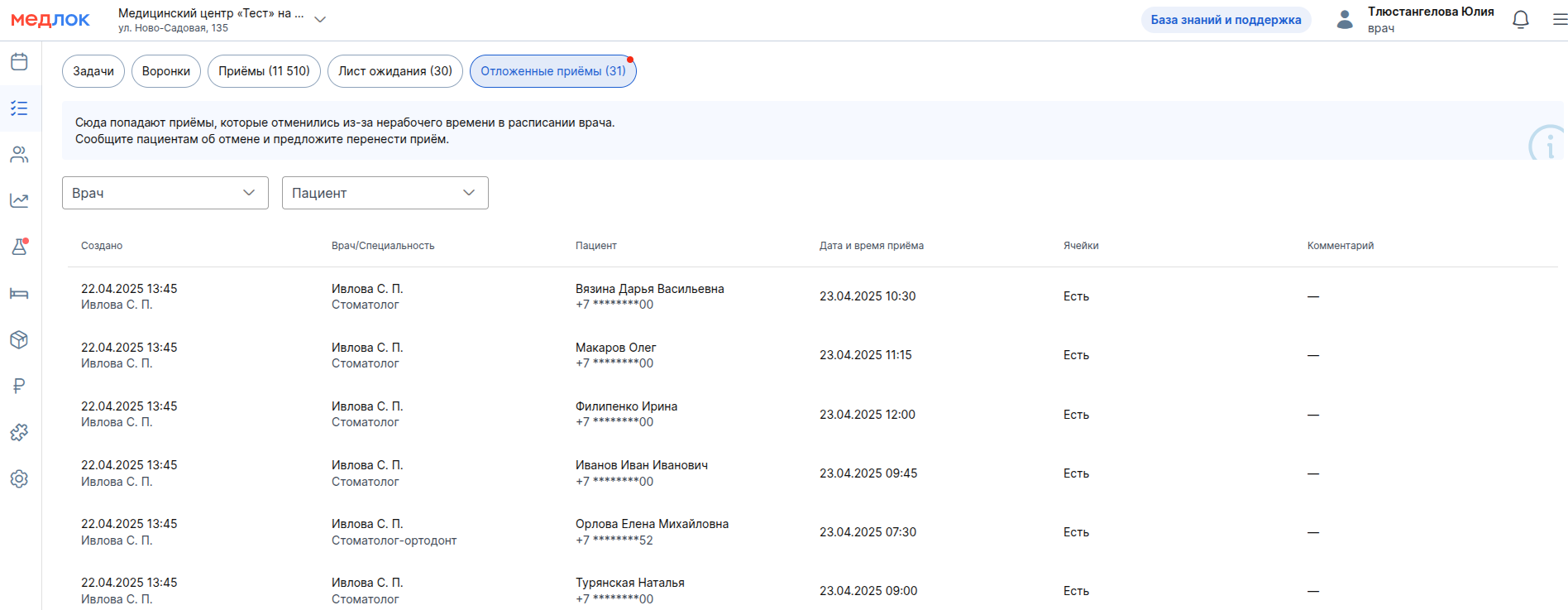Click the laboratory flask icon in sidebar
This screenshot has height=610, width=1568.
[x=19, y=247]
